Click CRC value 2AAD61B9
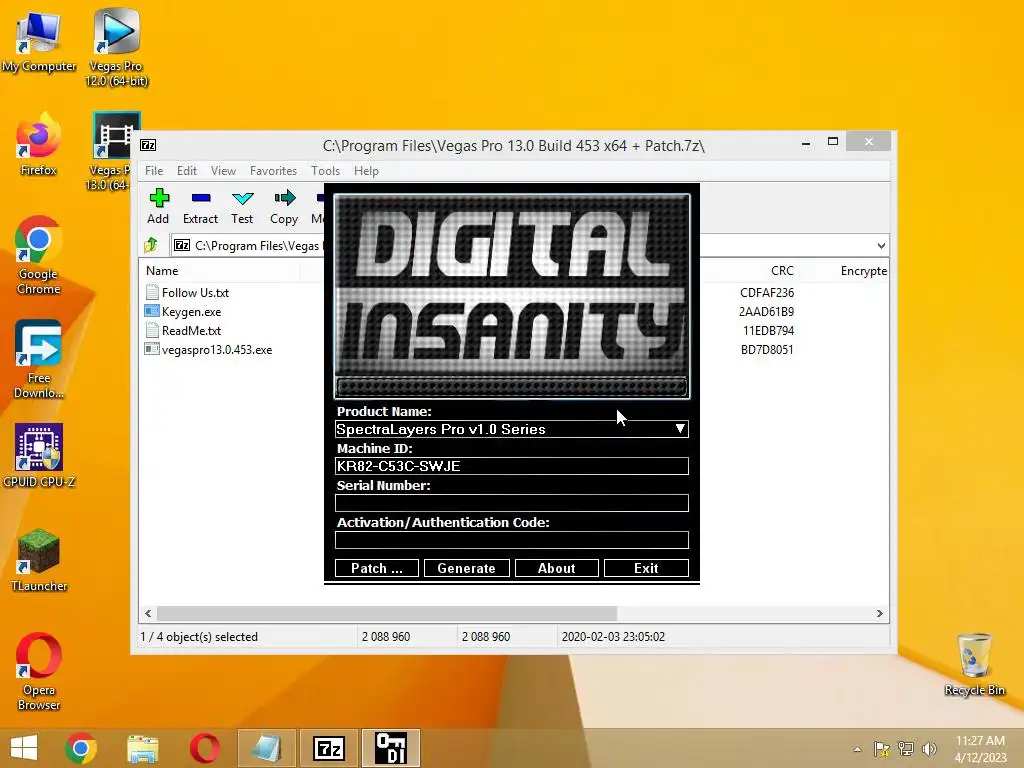Image resolution: width=1024 pixels, height=768 pixels. click(766, 312)
